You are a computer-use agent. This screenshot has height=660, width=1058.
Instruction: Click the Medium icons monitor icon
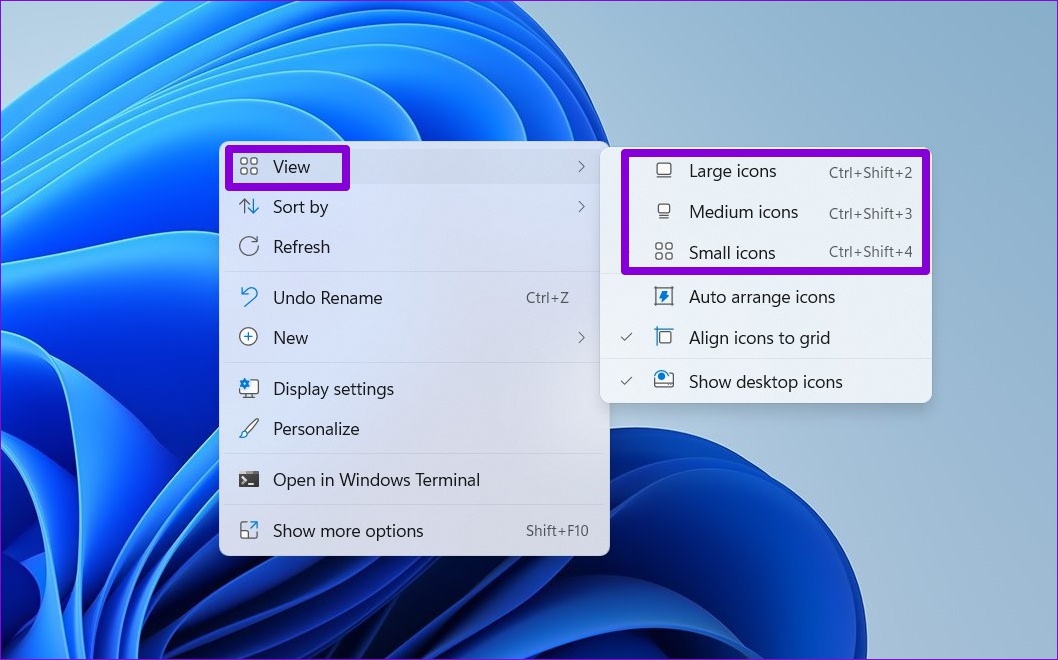(x=664, y=212)
